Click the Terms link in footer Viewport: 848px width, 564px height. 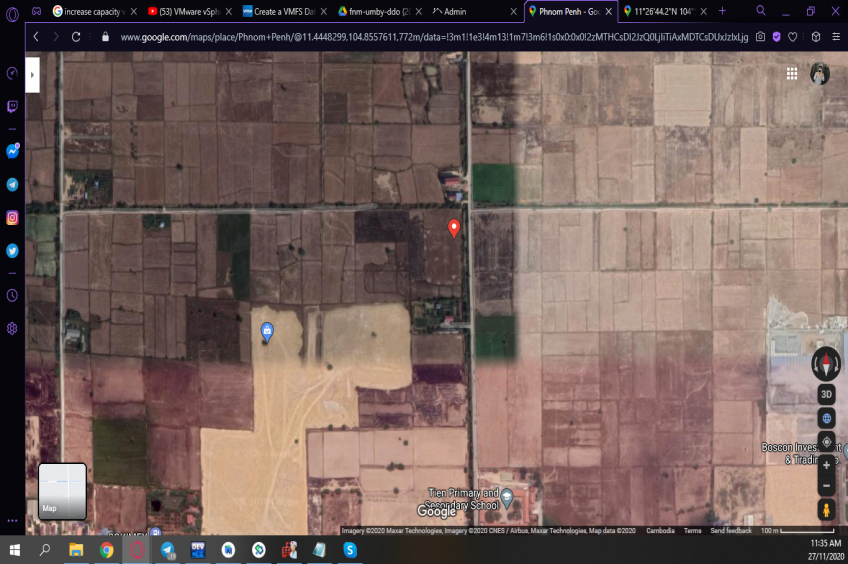692,531
